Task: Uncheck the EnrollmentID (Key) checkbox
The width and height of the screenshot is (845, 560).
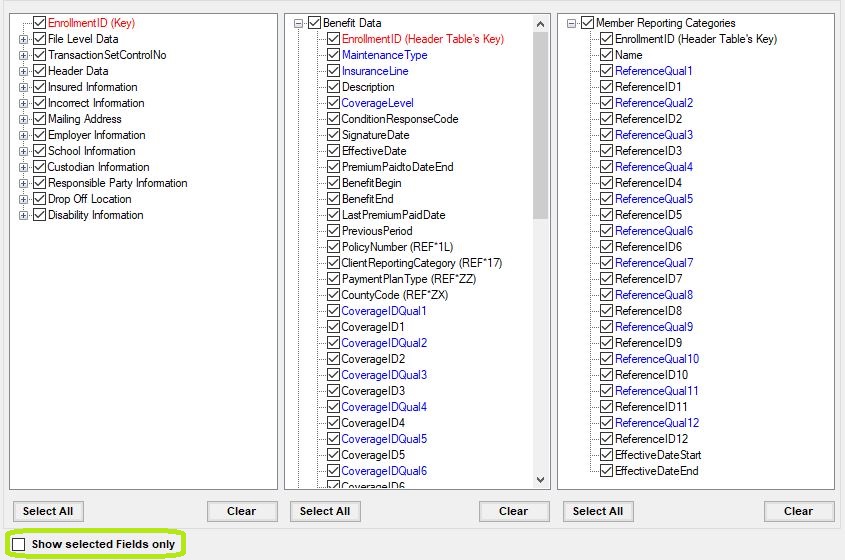Action: (x=39, y=23)
